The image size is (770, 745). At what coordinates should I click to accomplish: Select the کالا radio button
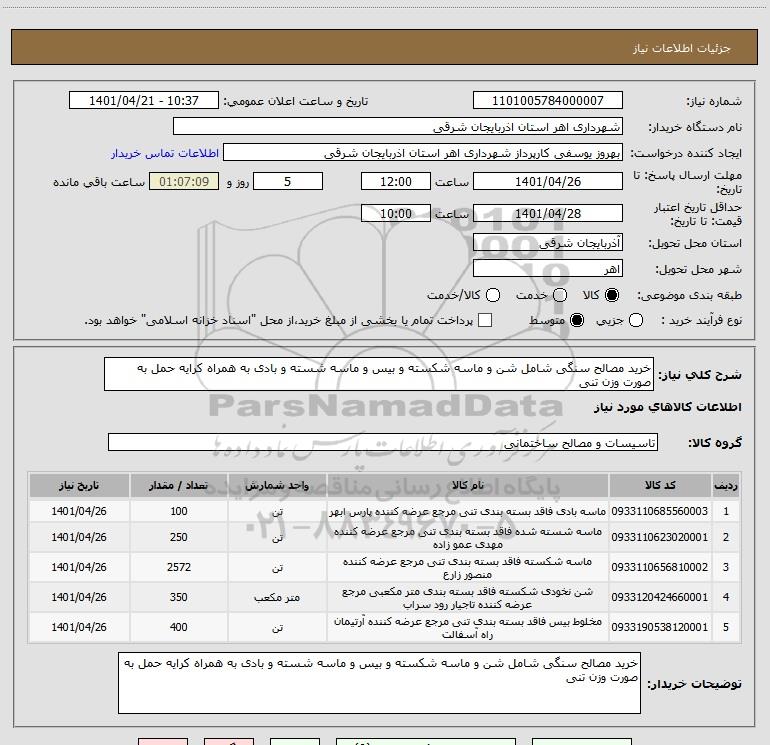[612, 295]
